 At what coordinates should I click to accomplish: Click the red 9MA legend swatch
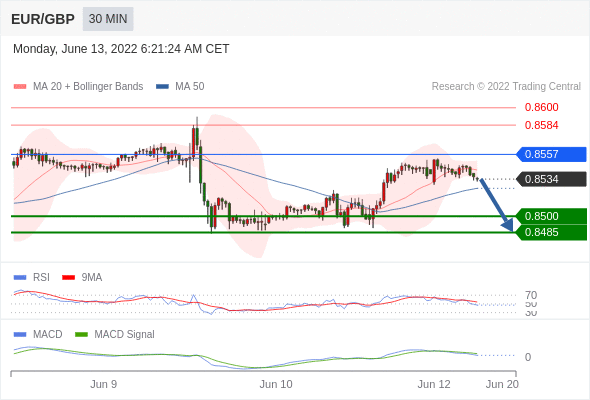(x=68, y=278)
